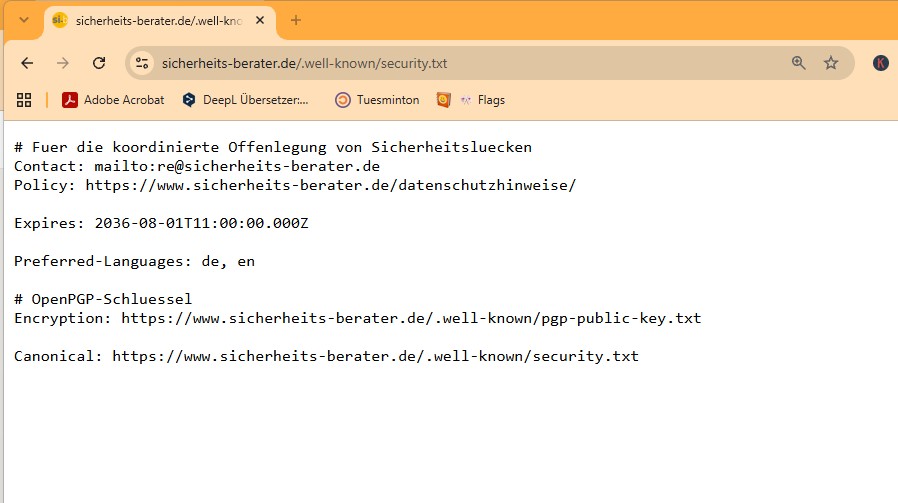Open the profile avatar K menu

880,63
